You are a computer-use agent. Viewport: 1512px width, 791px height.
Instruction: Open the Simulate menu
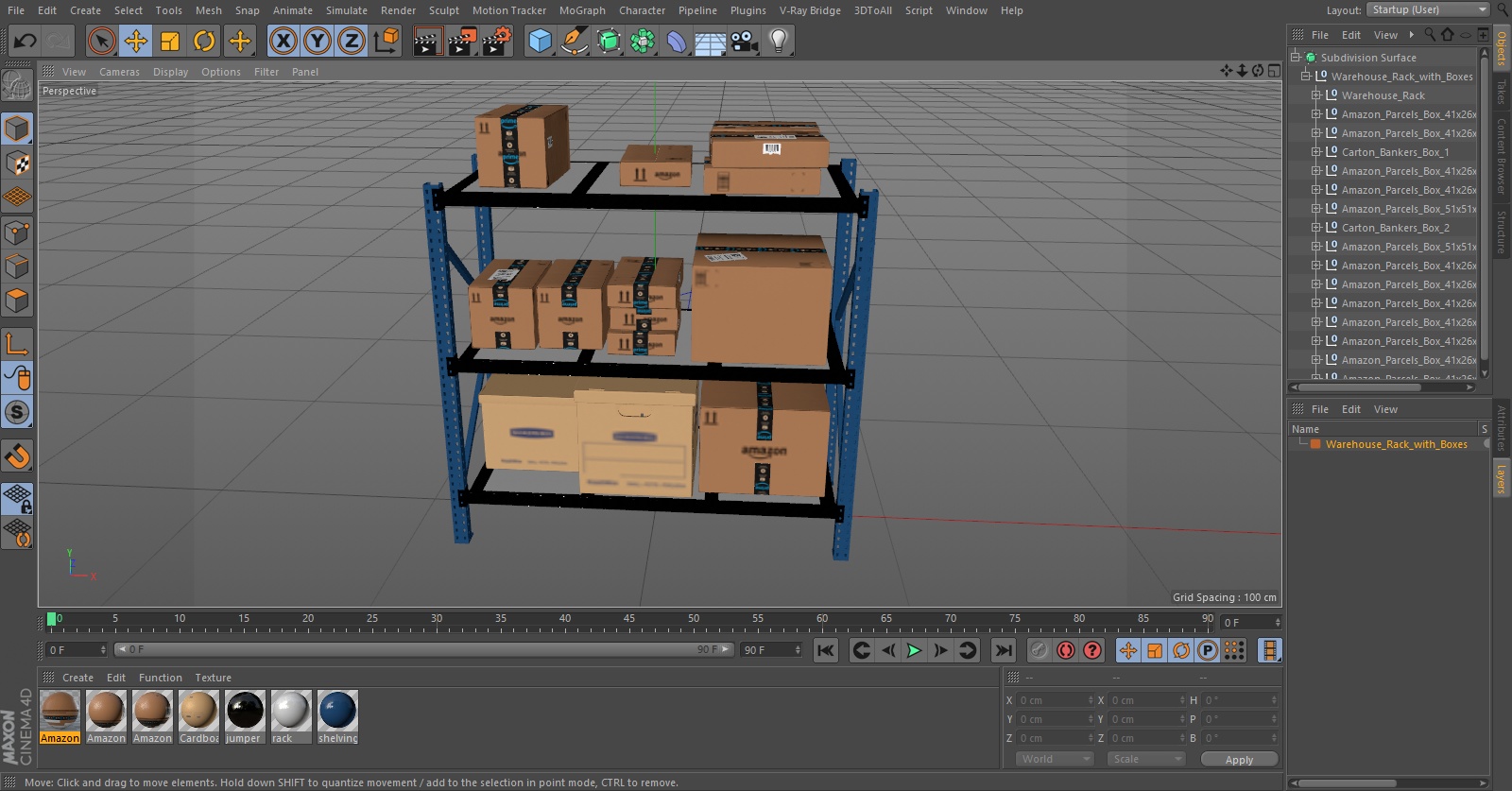pyautogui.click(x=347, y=10)
